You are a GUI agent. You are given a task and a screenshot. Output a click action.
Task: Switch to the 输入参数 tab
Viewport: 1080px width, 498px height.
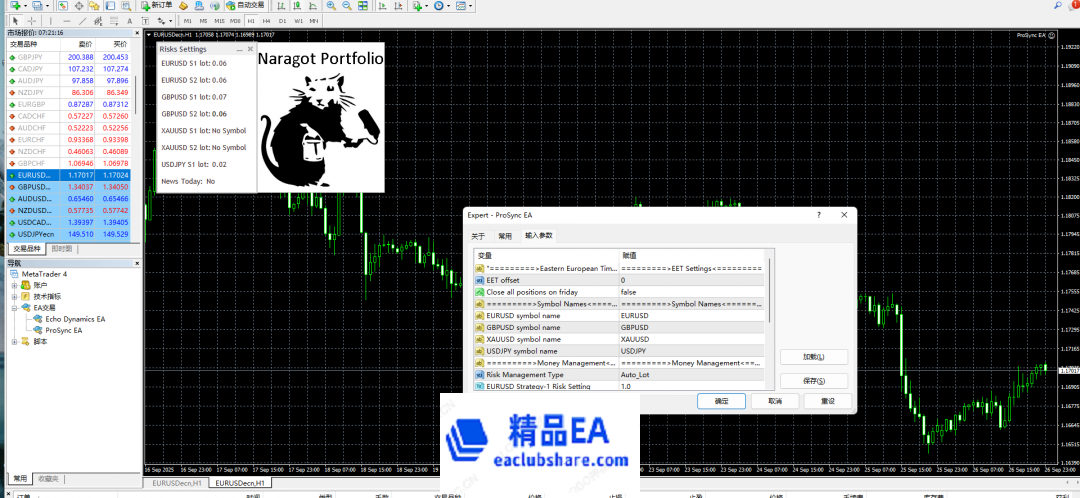click(538, 236)
